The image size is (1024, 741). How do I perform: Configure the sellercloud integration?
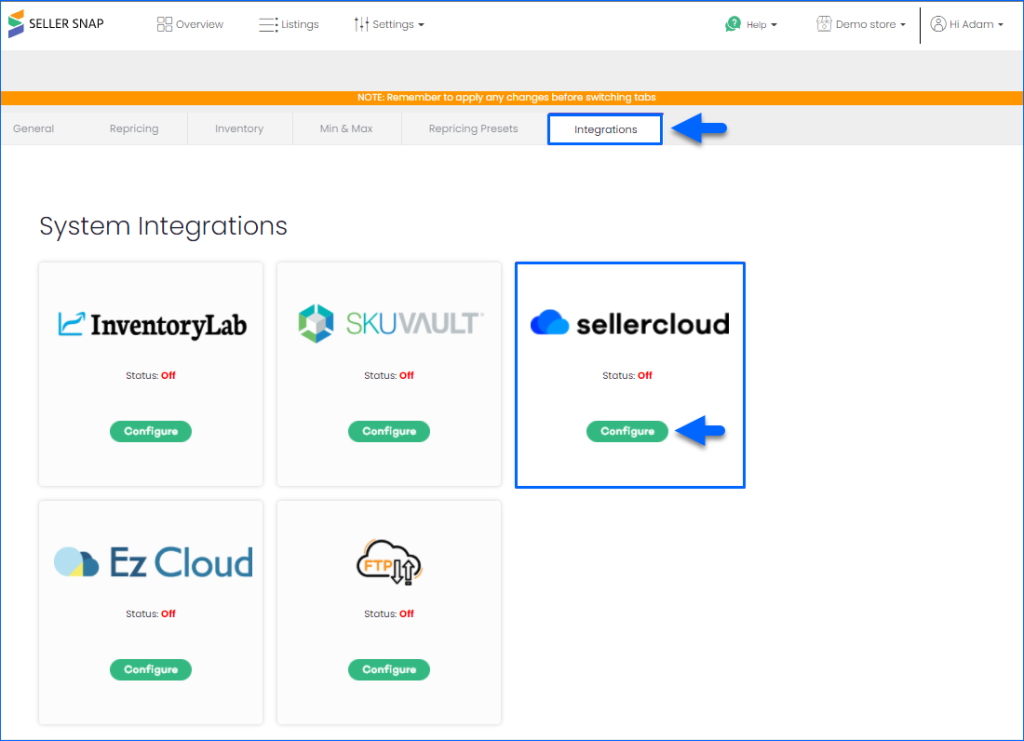[x=627, y=431]
